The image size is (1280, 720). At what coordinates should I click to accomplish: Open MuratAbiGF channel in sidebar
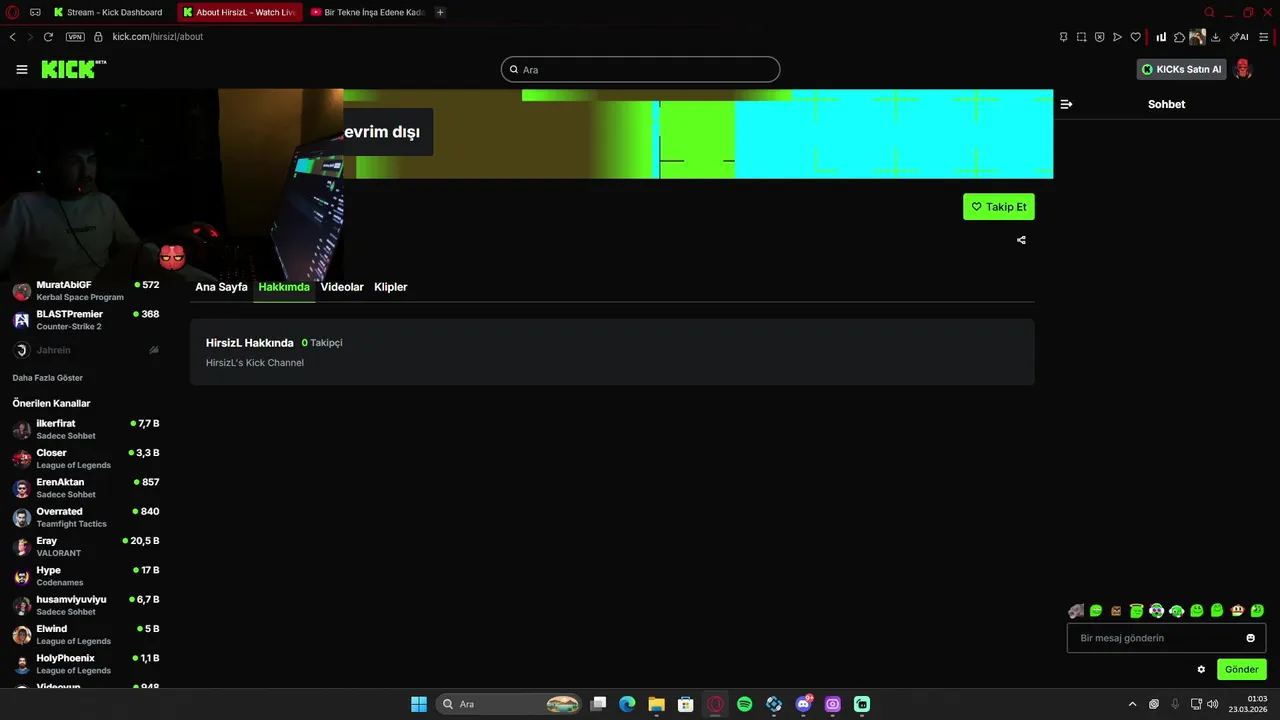pos(86,291)
